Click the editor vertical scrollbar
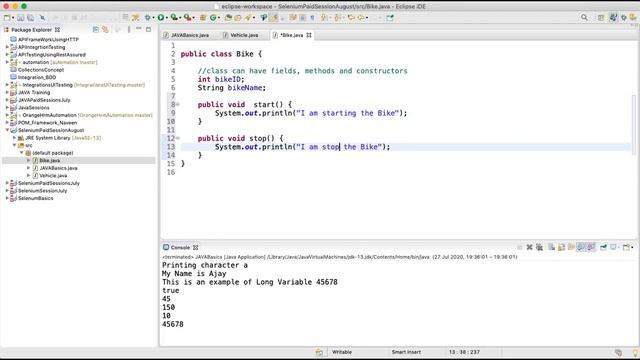 click(x=634, y=124)
